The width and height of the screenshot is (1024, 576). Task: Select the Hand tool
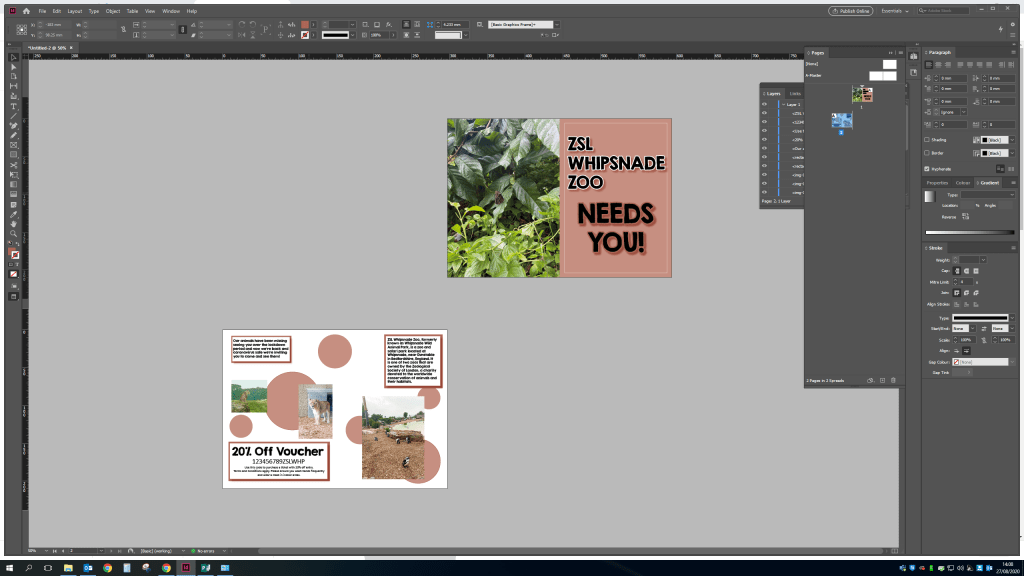pos(14,223)
